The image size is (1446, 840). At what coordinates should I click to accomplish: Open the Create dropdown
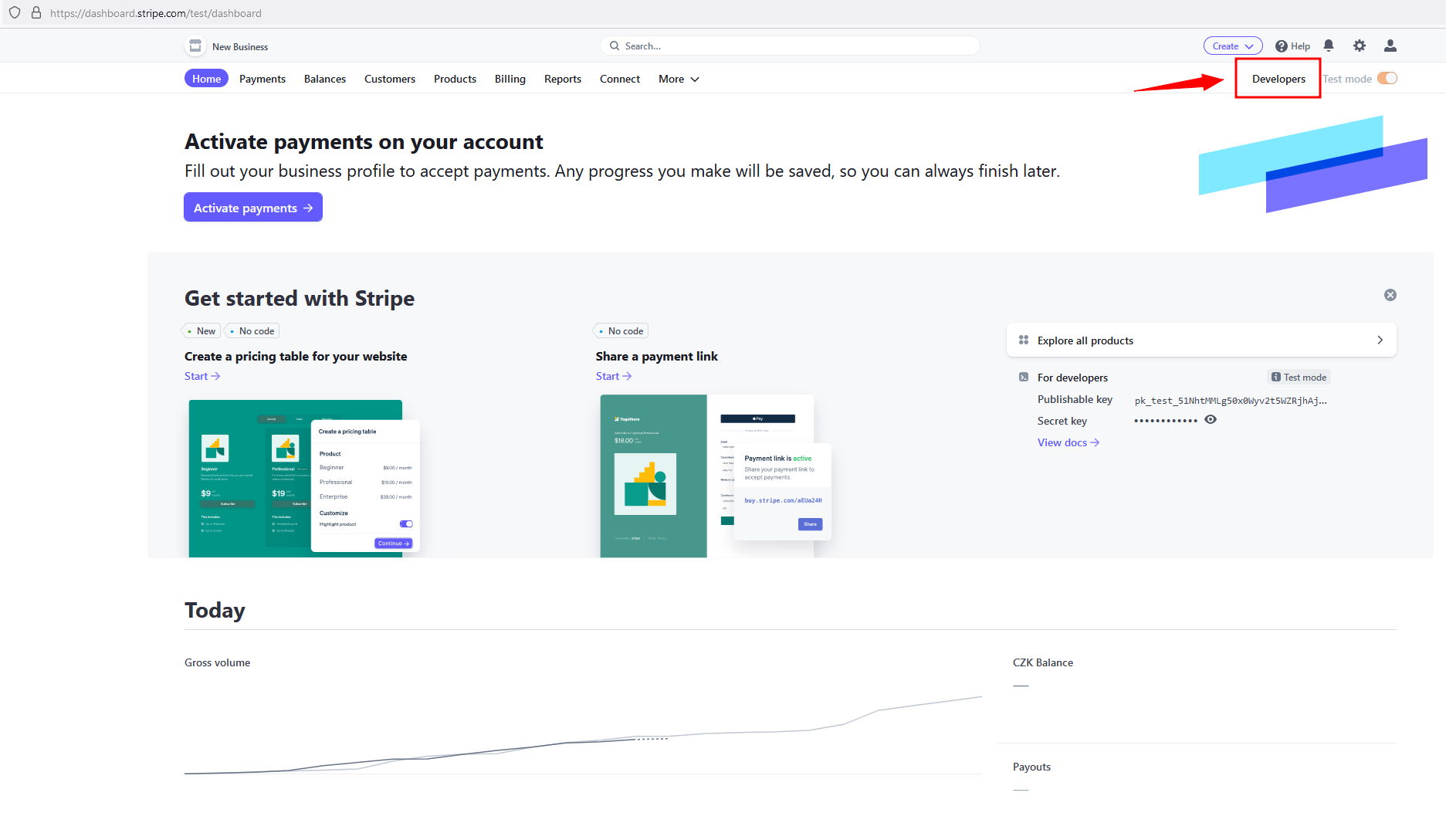point(1233,46)
